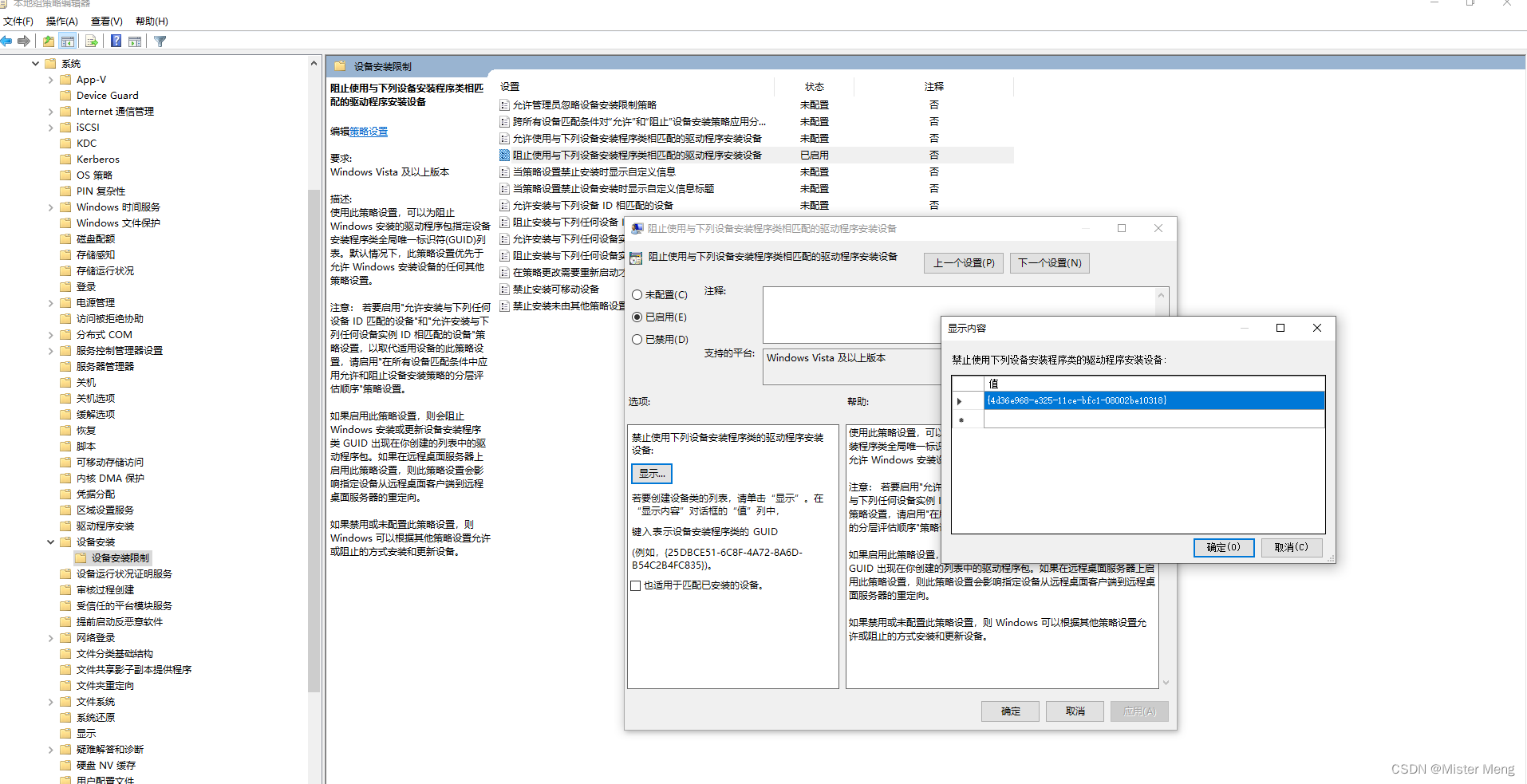The height and width of the screenshot is (784, 1527).
Task: Expand the 分布式 COM node
Action: click(x=51, y=335)
